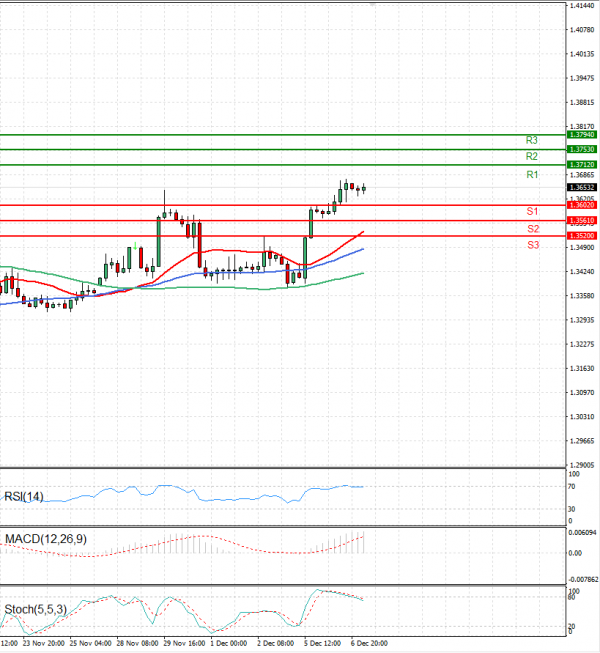Viewport: 600px width, 653px height.
Task: Click the 1.30970 price axis value
Action: [x=582, y=393]
